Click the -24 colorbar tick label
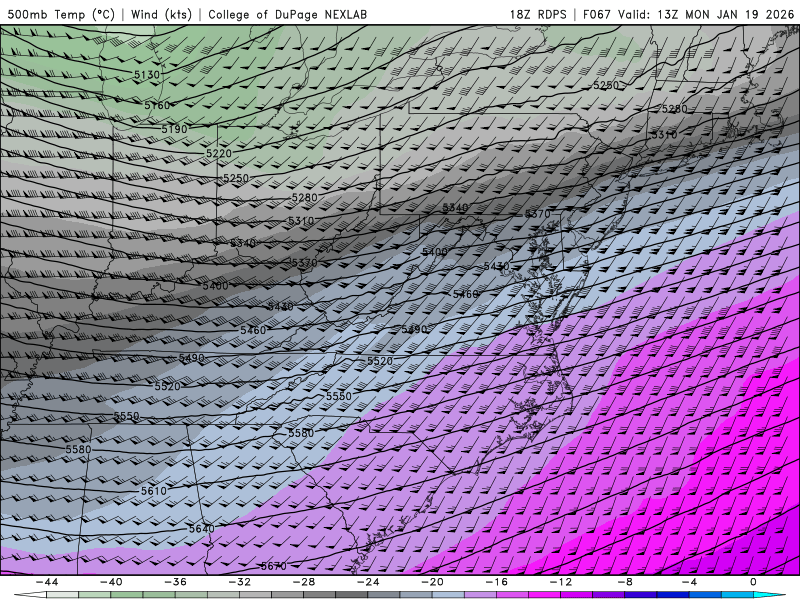The image size is (800, 600). tap(368, 582)
